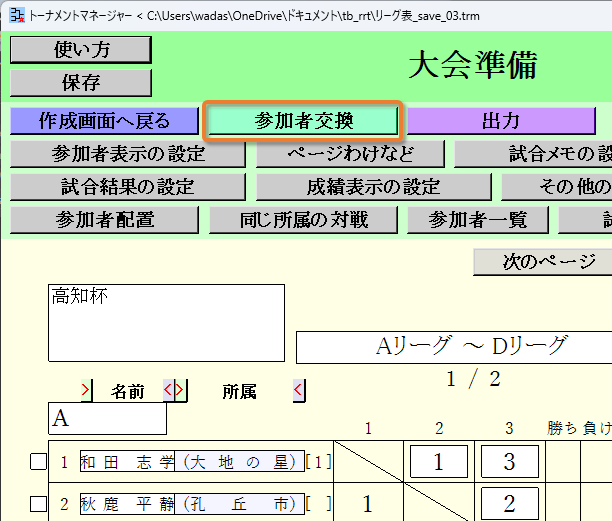Click red right arrow left of 所属
Screen dimensions: 612x521
(x=180, y=390)
